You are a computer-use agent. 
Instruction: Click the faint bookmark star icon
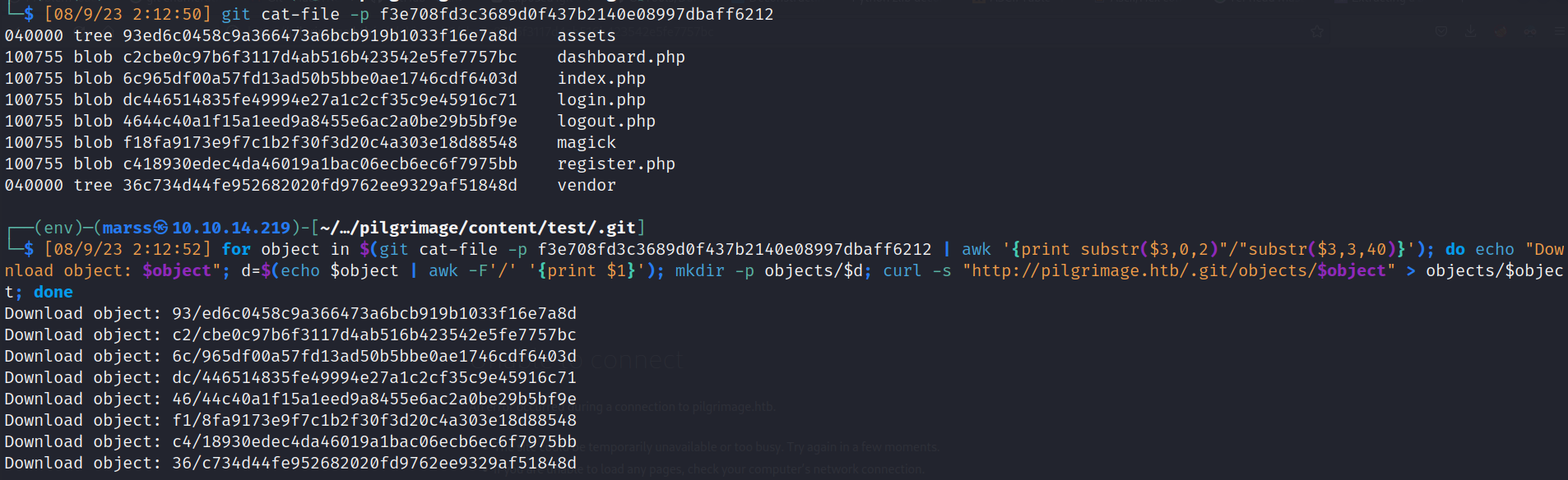coord(1317,31)
